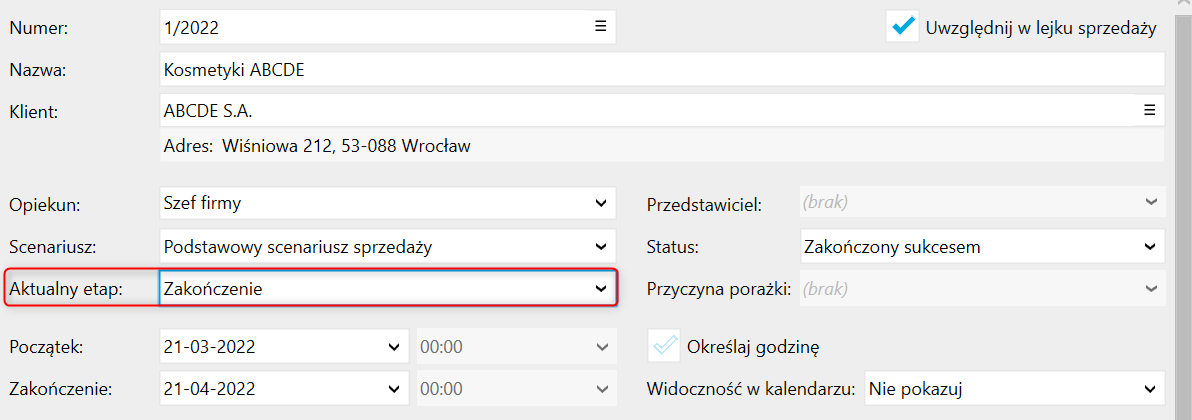This screenshot has height=420, width=1192.
Task: Expand Widoczność w kalendarzu dropdown
Action: pyautogui.click(x=1149, y=388)
